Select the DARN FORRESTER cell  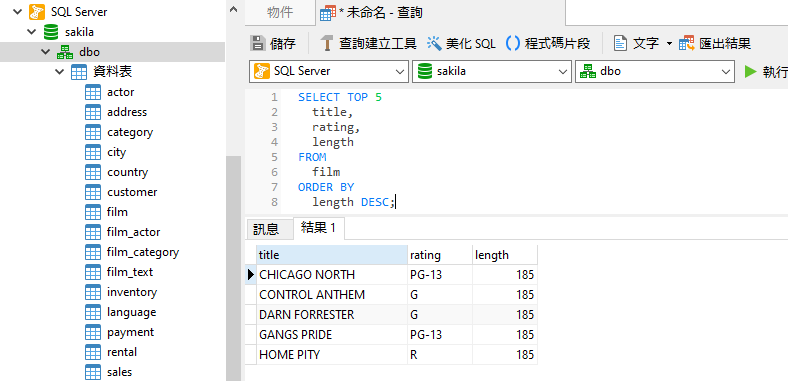(332, 315)
